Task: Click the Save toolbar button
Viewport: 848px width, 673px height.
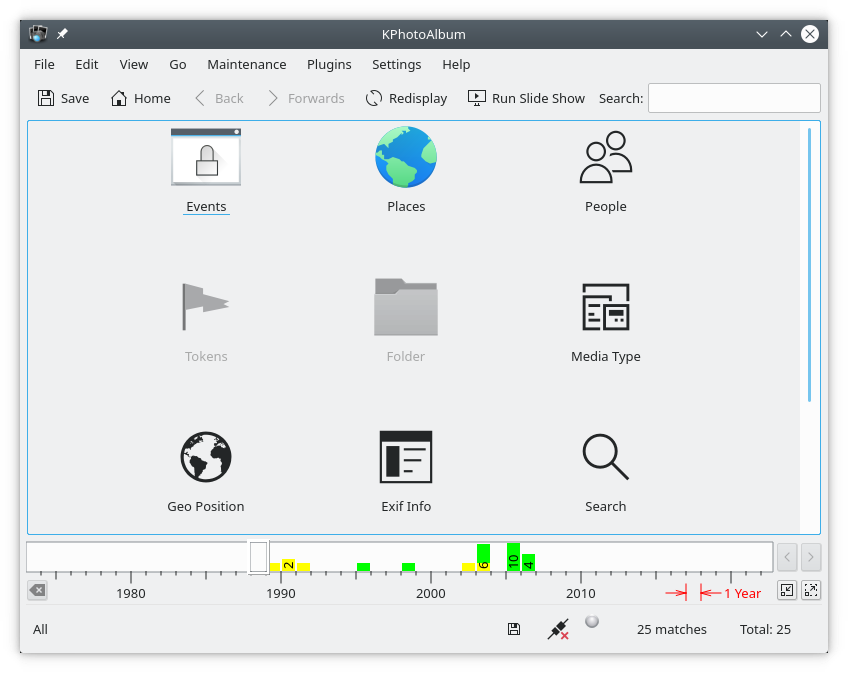Action: point(63,98)
